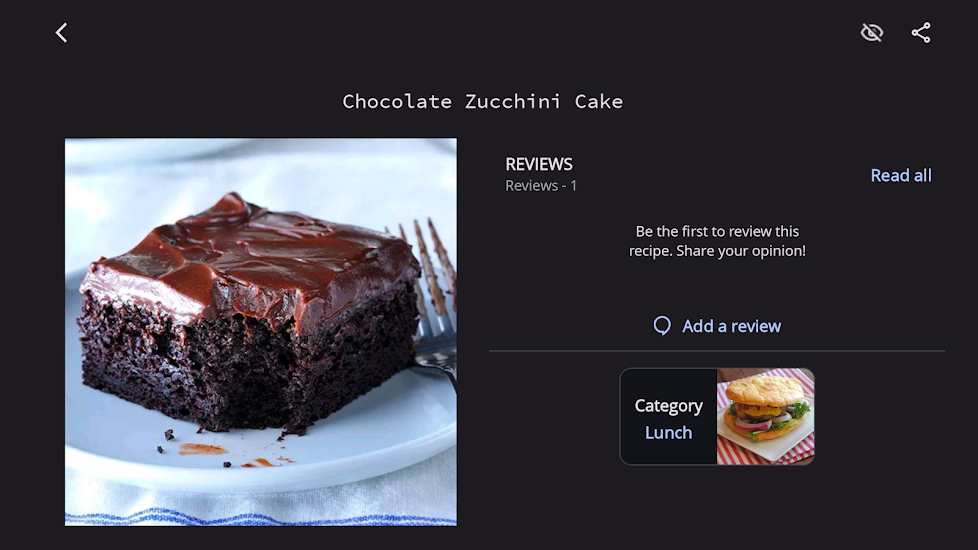The image size is (978, 550).
Task: Open all reviews via Read all
Action: pos(901,175)
